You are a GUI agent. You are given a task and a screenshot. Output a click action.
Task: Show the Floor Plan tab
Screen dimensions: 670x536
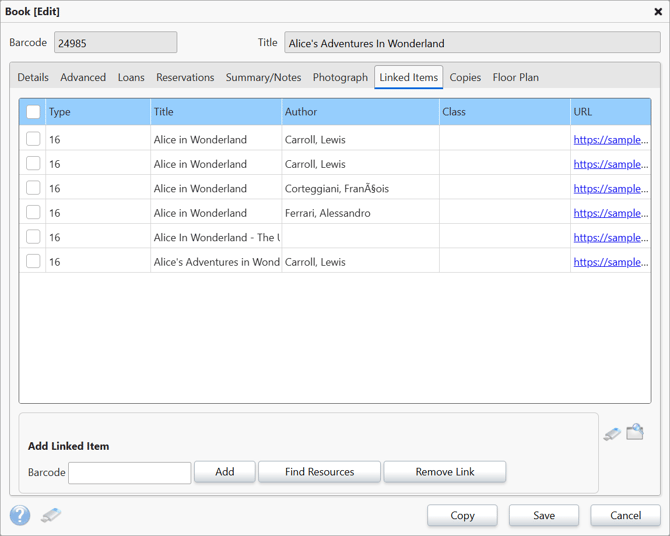click(x=515, y=77)
